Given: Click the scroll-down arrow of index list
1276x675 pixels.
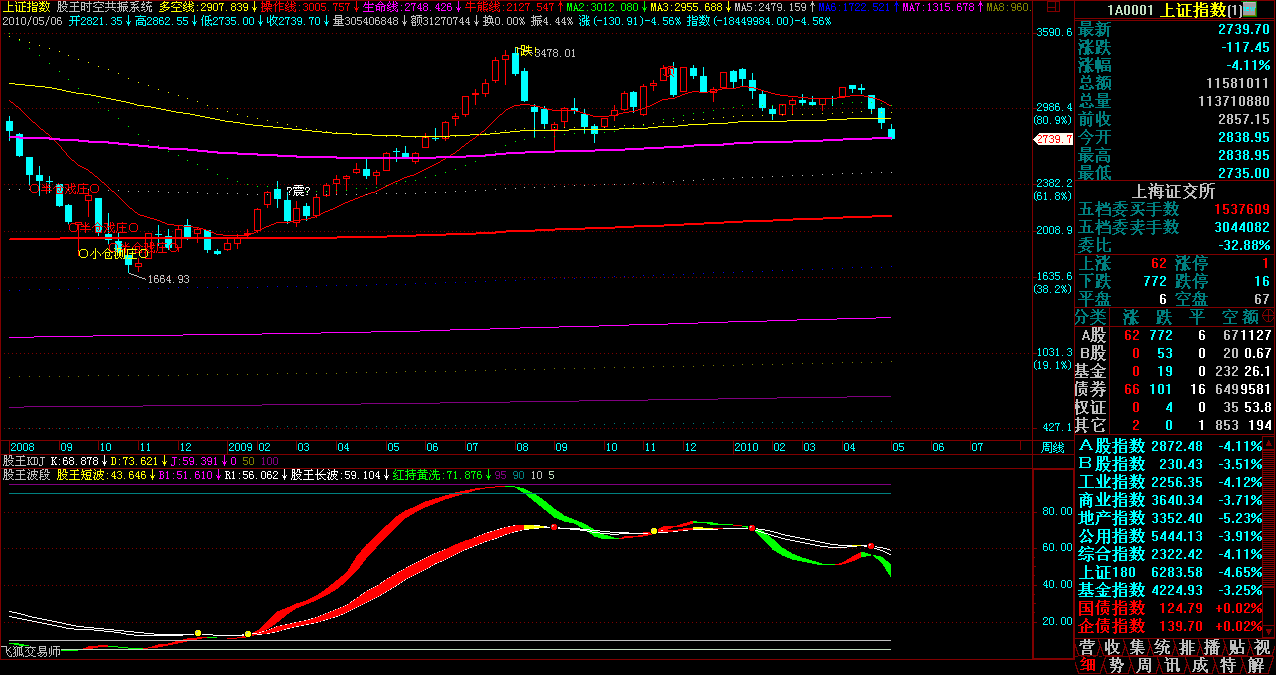Looking at the screenshot, I should pos(1269,630).
